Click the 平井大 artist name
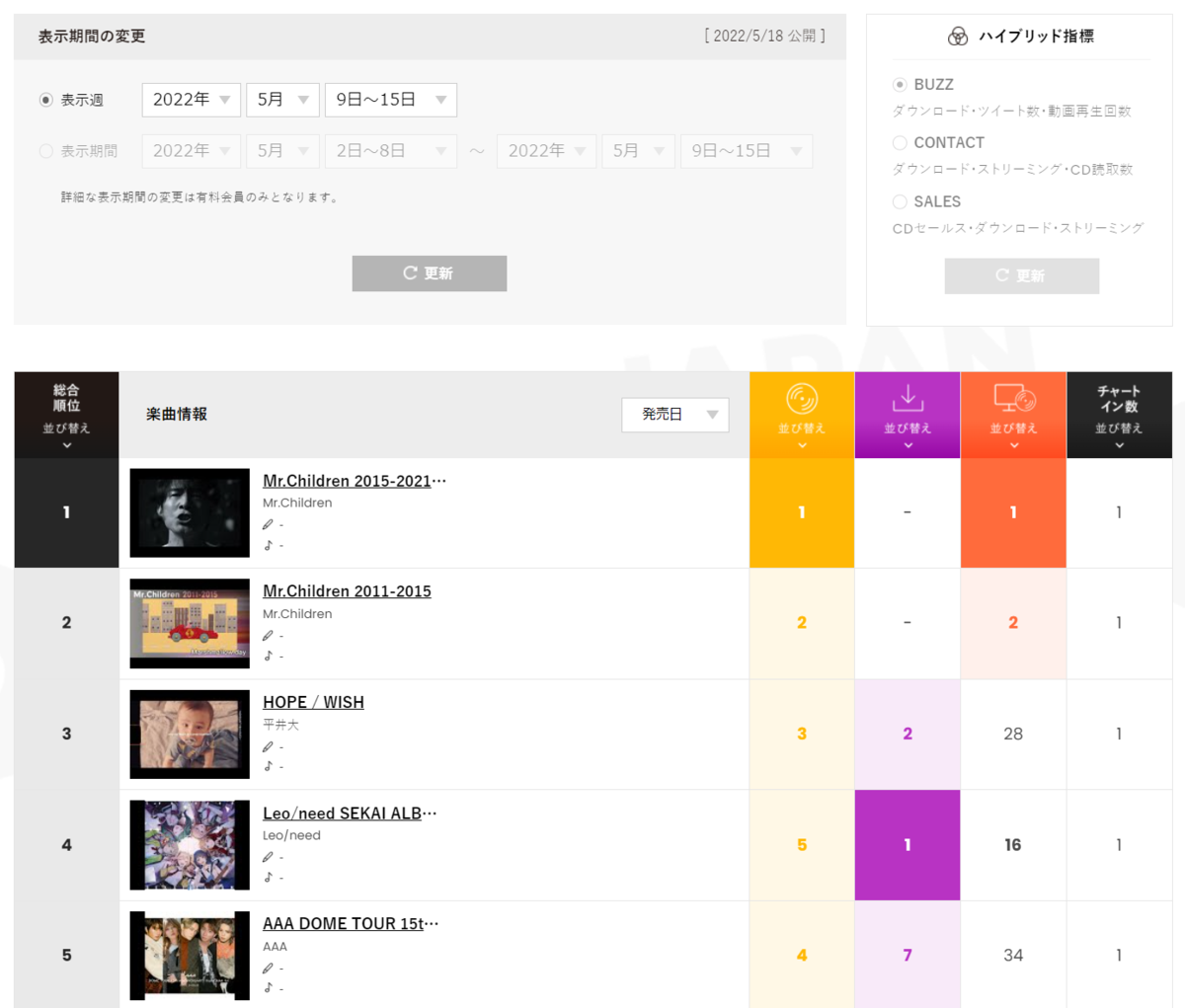The height and width of the screenshot is (1008, 1185). click(x=280, y=725)
